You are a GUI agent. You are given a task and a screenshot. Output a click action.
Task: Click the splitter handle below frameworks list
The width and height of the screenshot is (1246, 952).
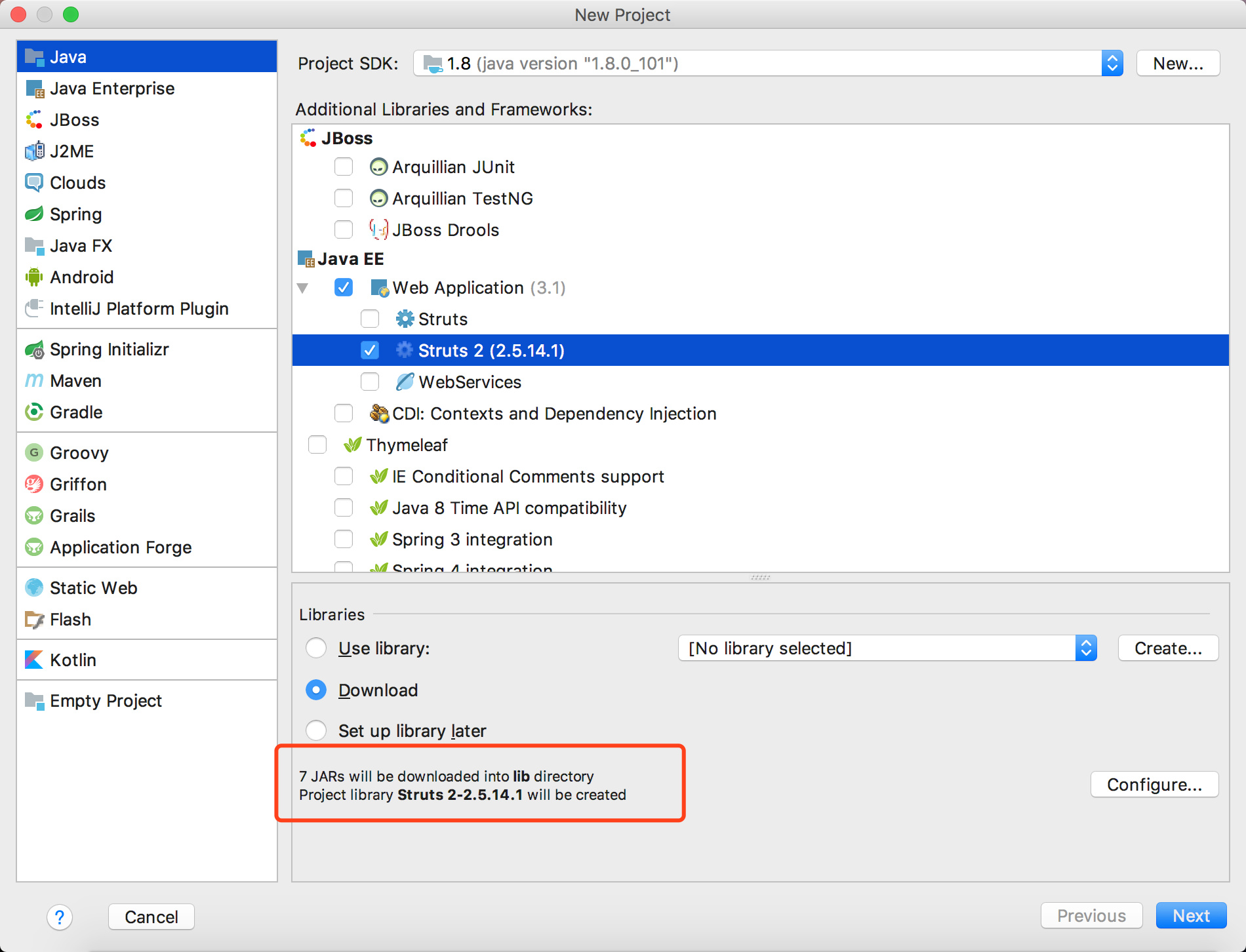761,578
